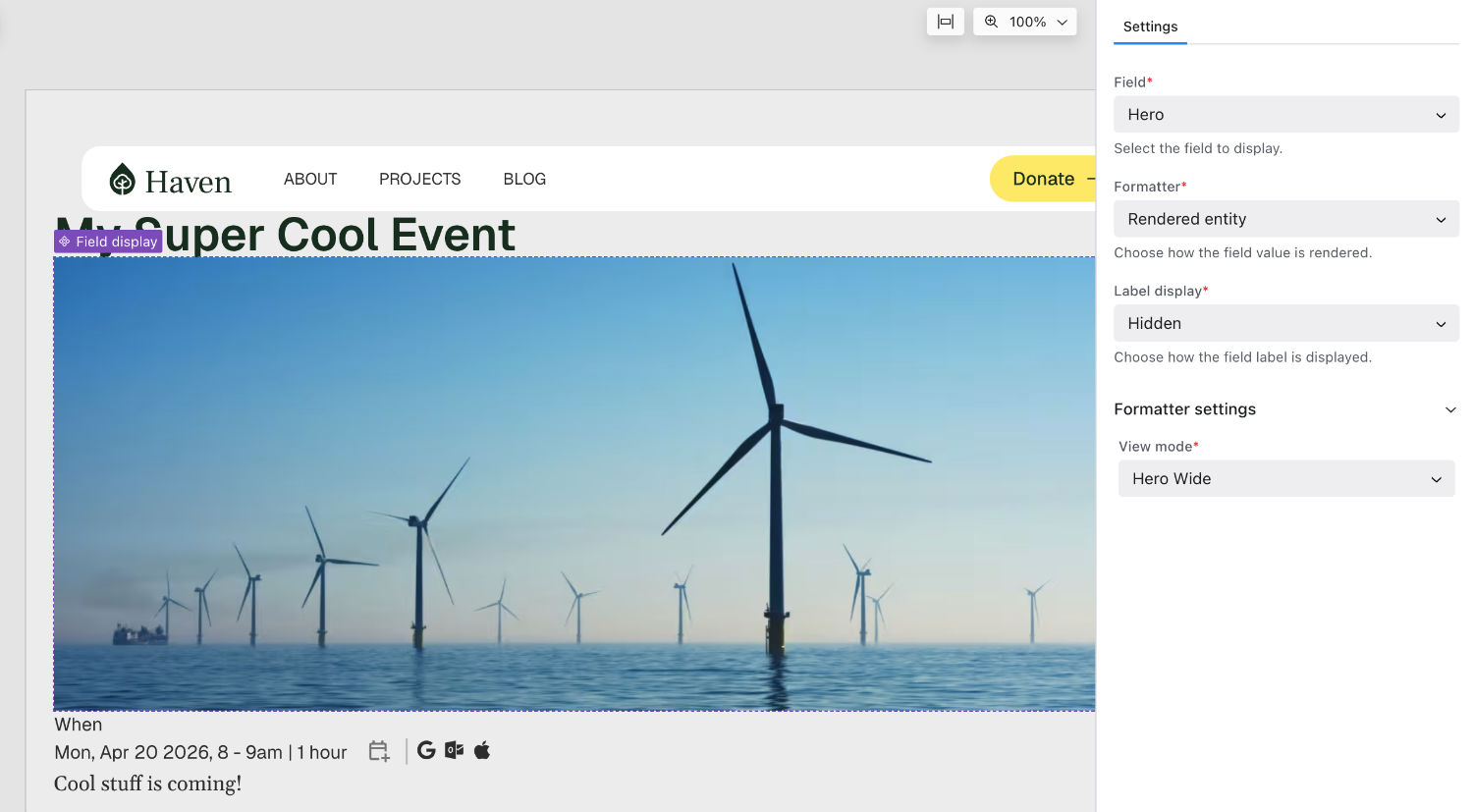Select the purple Field display label
The image size is (1473, 812).
[108, 242]
